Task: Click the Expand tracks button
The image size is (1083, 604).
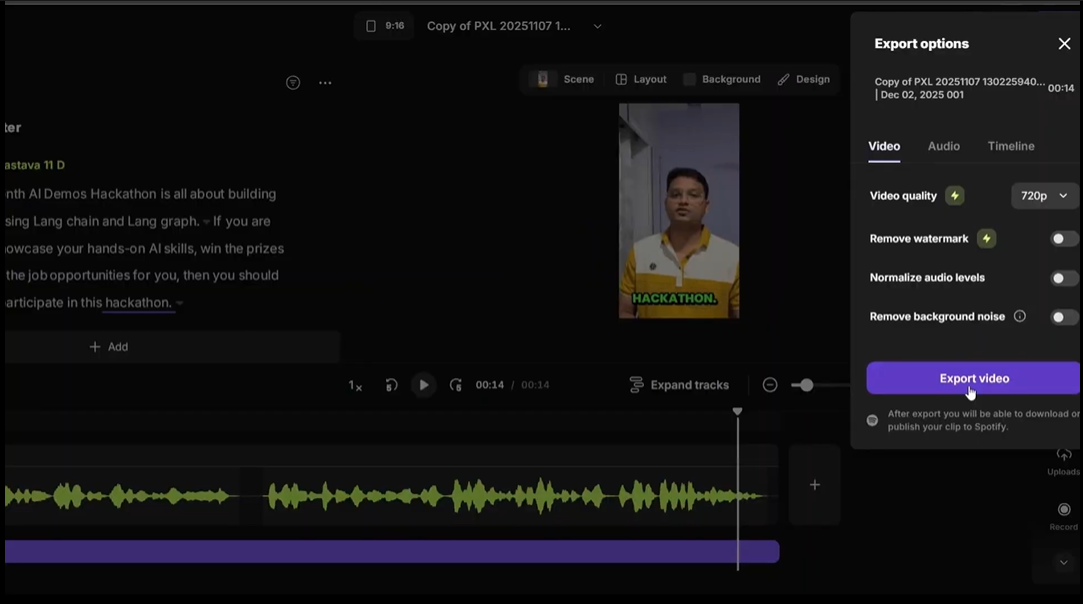Action: pyautogui.click(x=679, y=385)
